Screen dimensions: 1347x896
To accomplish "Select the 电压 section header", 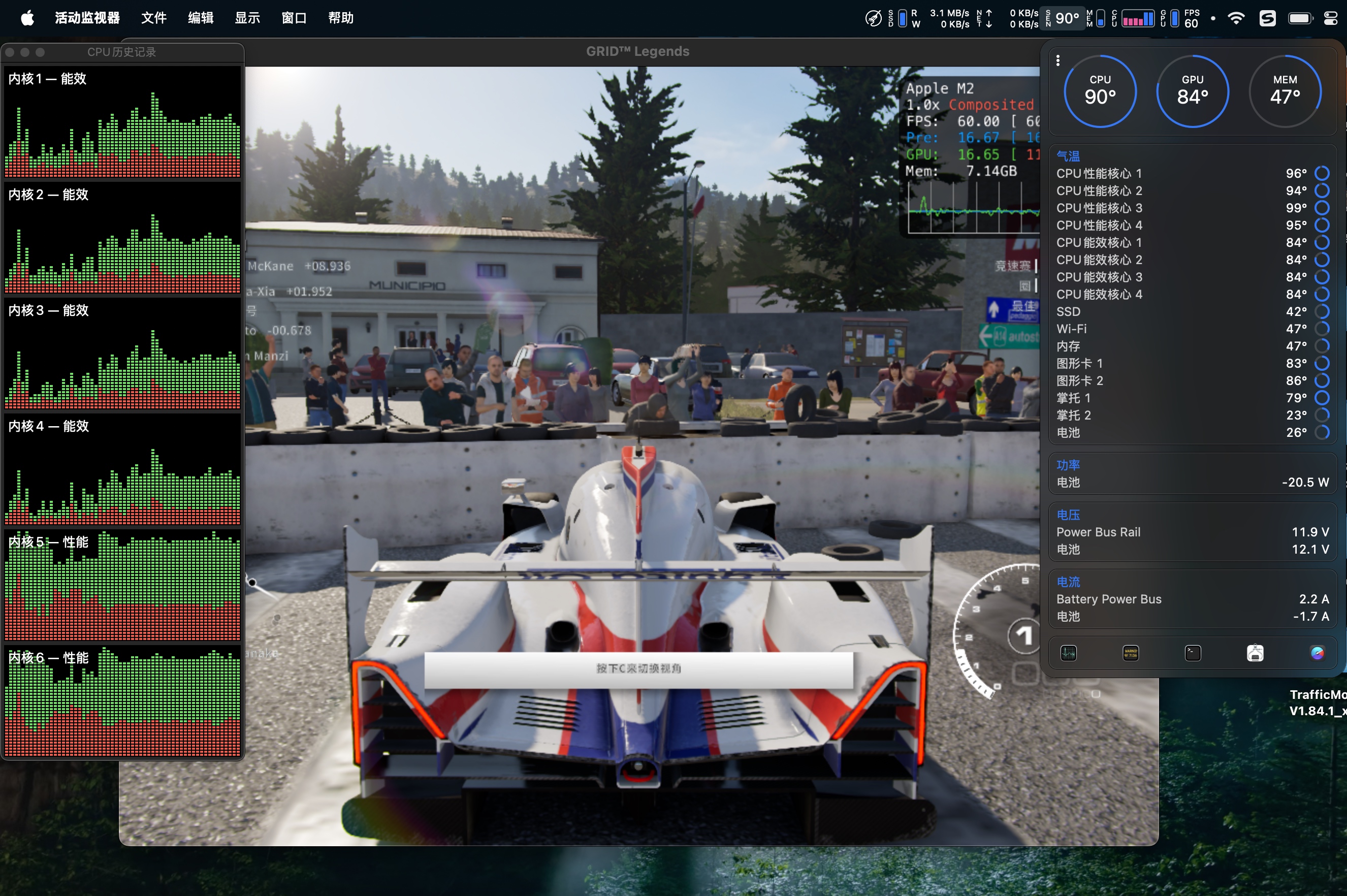I will 1068,515.
